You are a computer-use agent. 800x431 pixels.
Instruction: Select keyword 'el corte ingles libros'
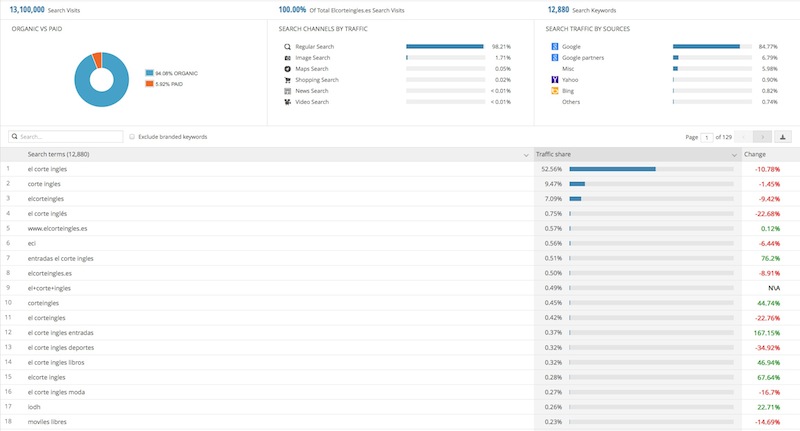click(56, 362)
